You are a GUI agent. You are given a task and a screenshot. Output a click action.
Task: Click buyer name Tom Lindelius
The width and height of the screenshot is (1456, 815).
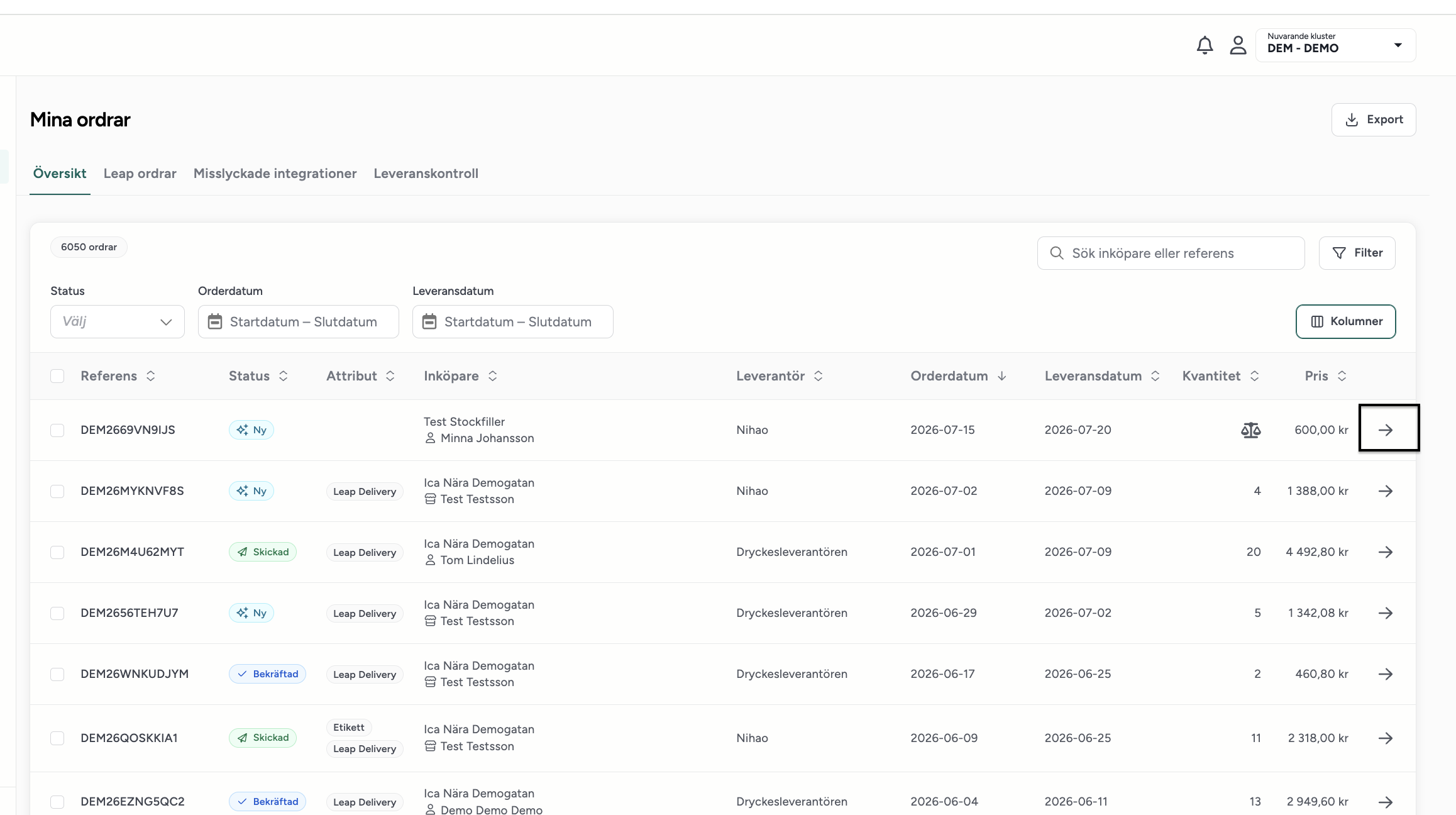point(477,560)
